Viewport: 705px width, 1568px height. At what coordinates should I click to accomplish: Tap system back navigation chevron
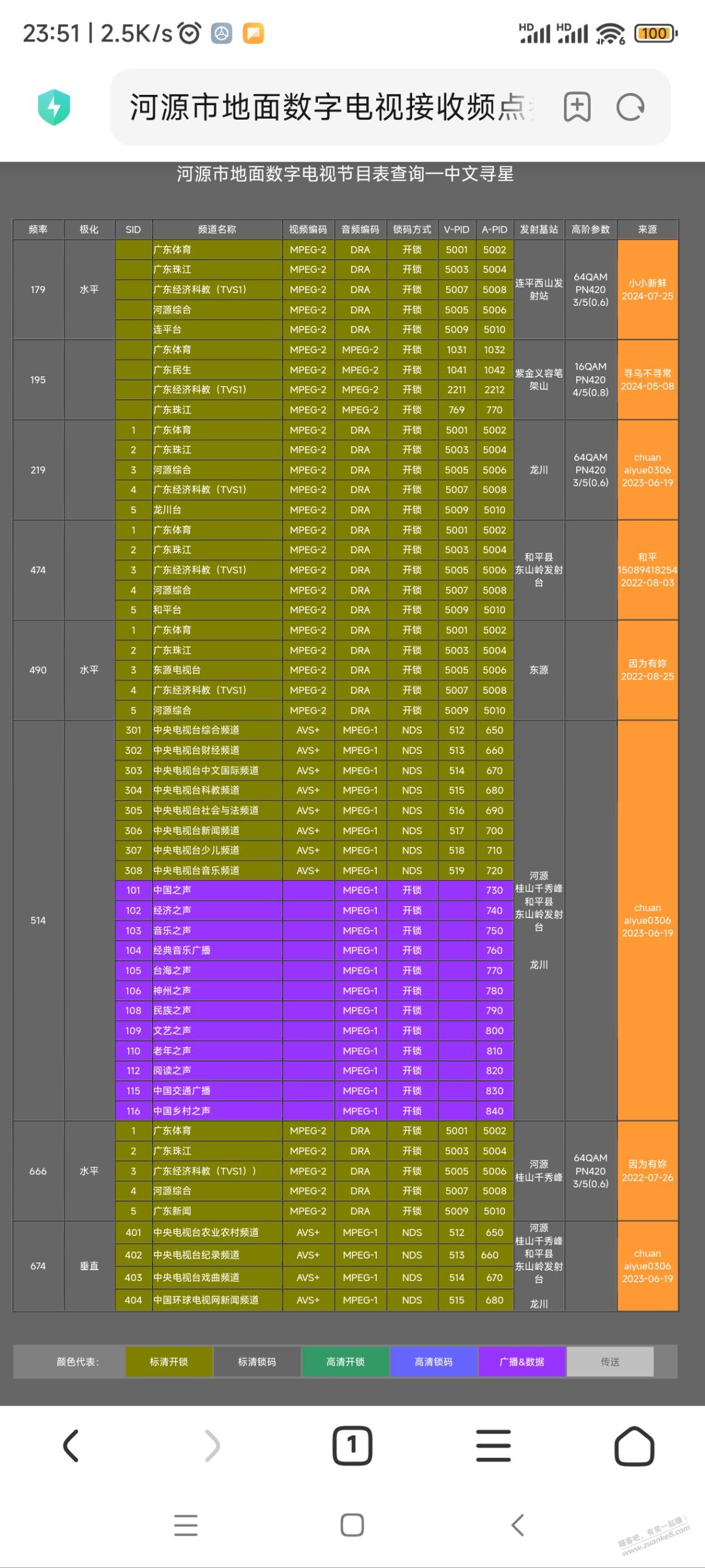point(518,1525)
